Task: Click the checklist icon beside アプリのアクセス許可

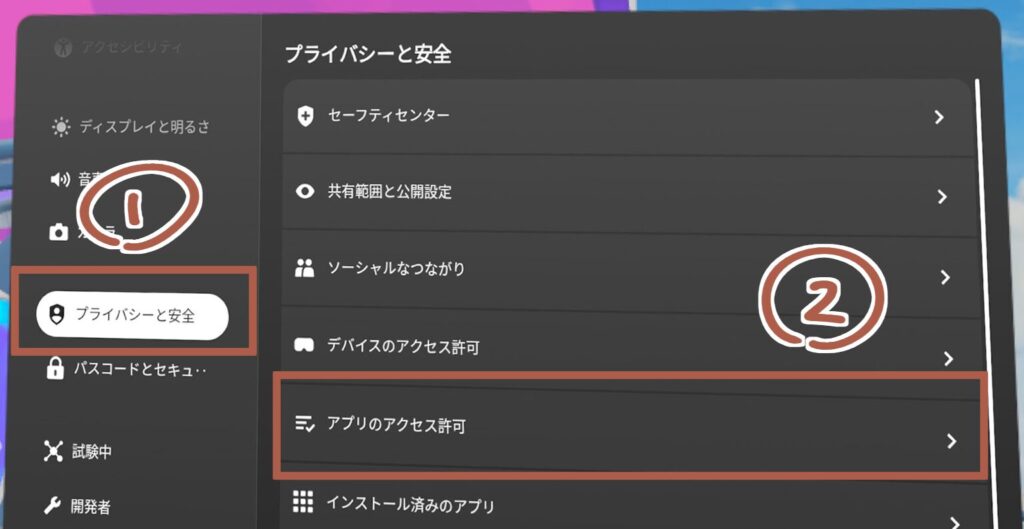Action: 304,425
